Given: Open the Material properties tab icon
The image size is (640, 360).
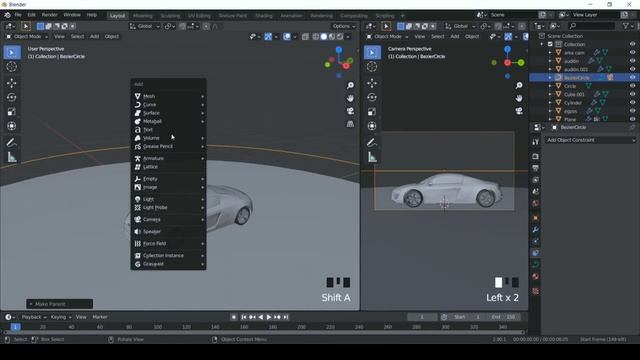Looking at the screenshot, I should (536, 276).
